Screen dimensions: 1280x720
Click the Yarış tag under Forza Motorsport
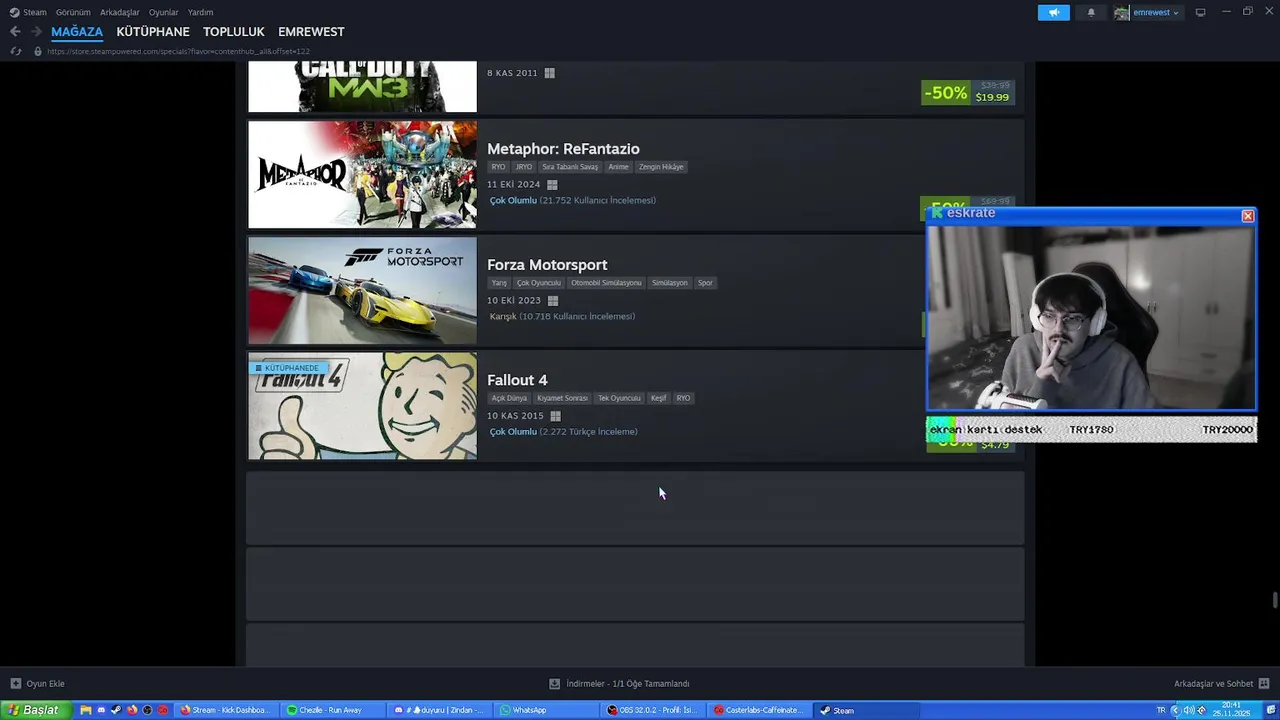coord(499,283)
